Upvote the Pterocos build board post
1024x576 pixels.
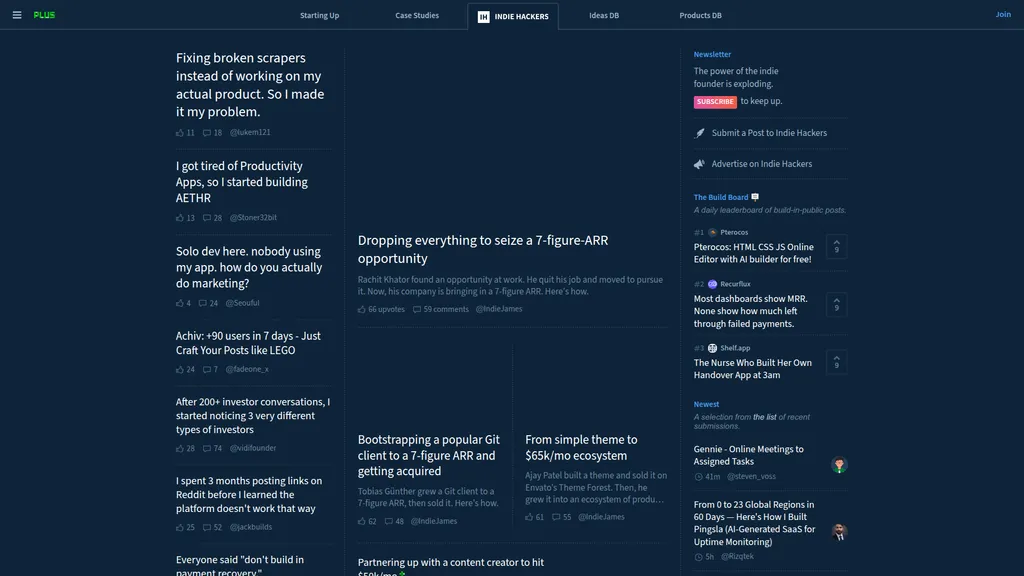click(837, 246)
